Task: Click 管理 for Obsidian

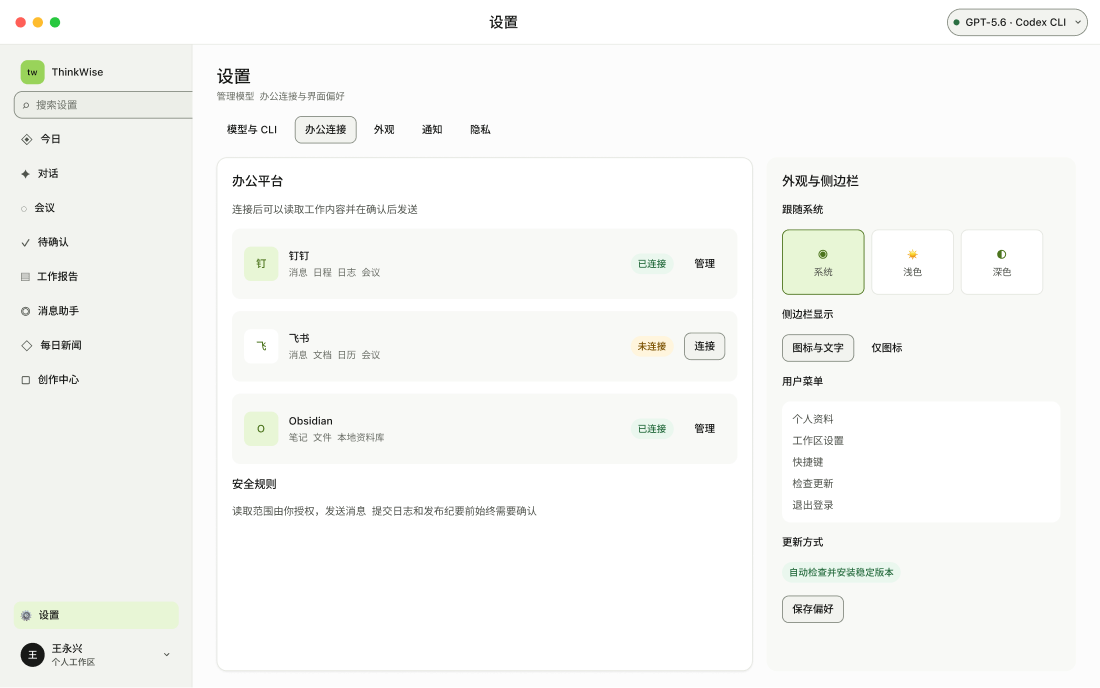Action: click(704, 429)
